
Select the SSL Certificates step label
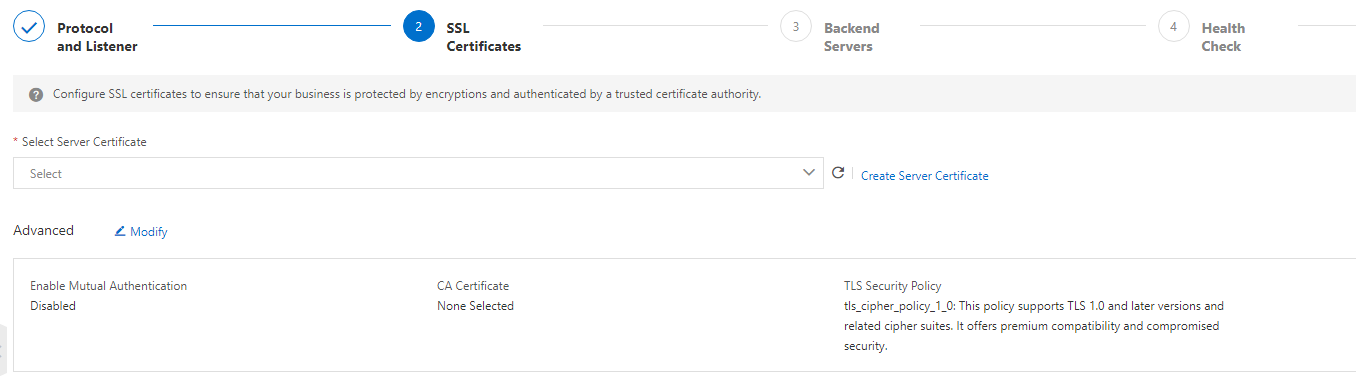tap(484, 37)
